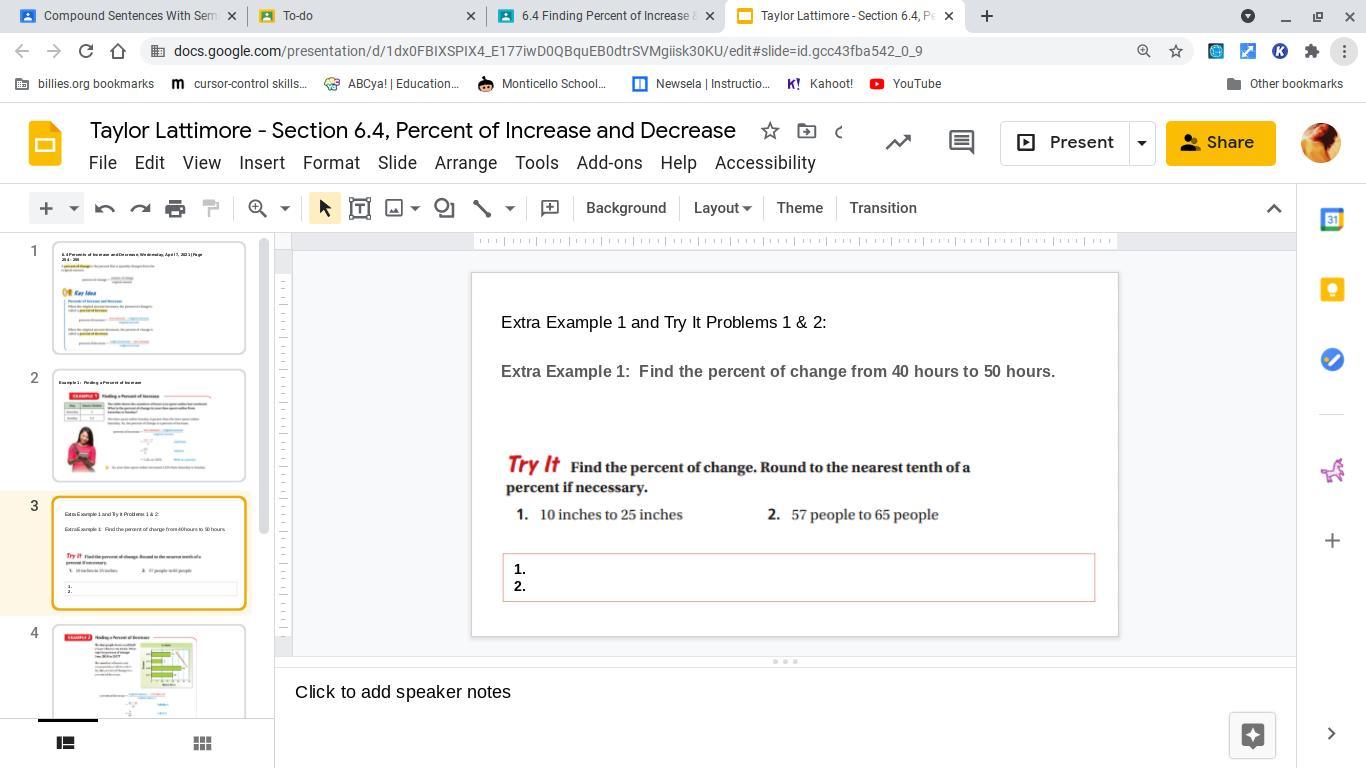The height and width of the screenshot is (768, 1366).
Task: Open Google Tasks side panel
Action: click(x=1332, y=359)
